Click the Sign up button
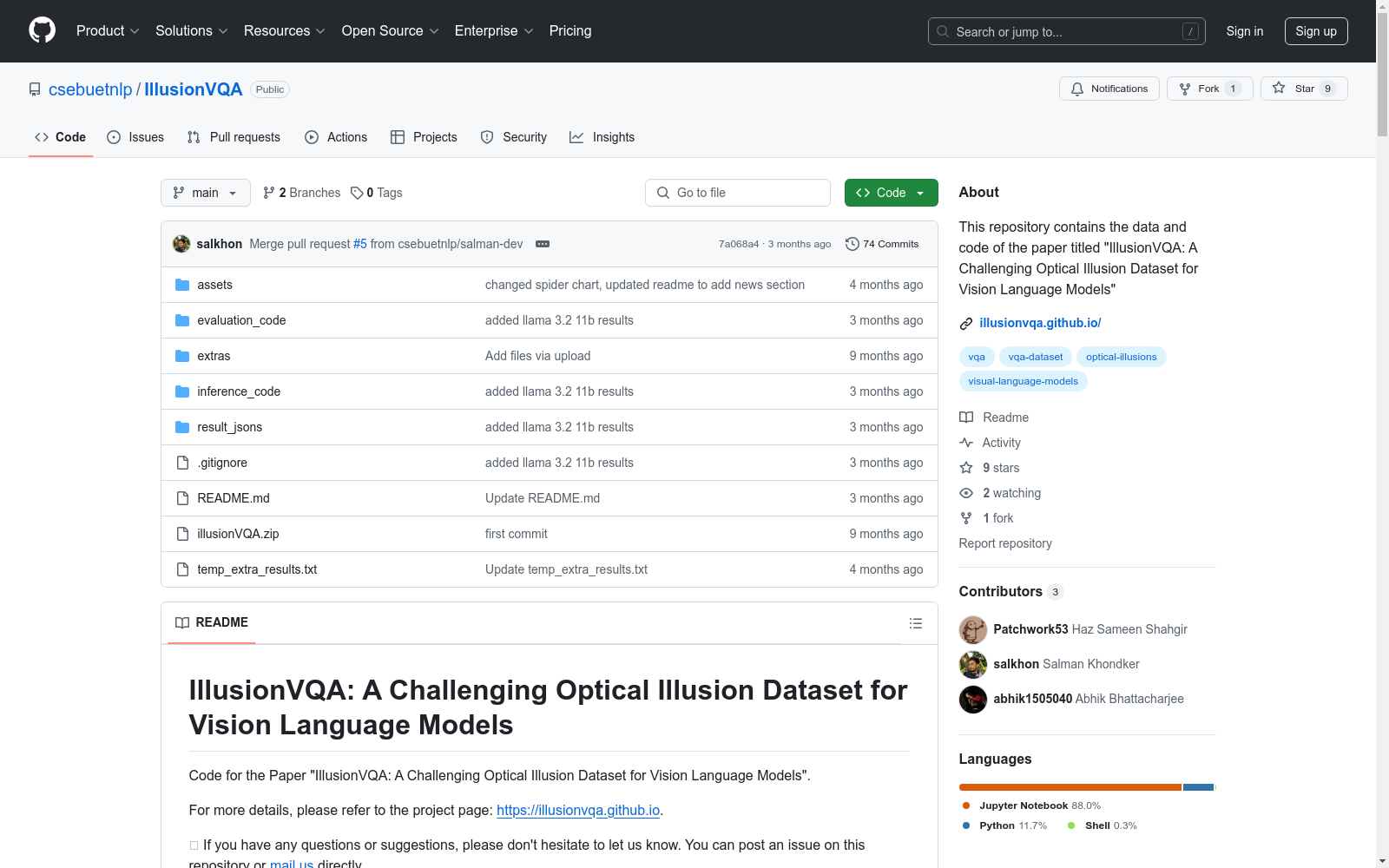 point(1316,31)
